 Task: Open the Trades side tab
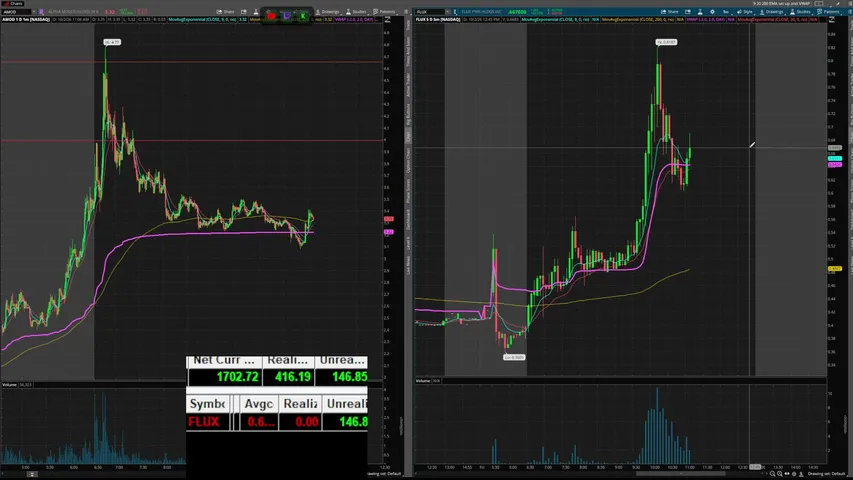pos(409,24)
